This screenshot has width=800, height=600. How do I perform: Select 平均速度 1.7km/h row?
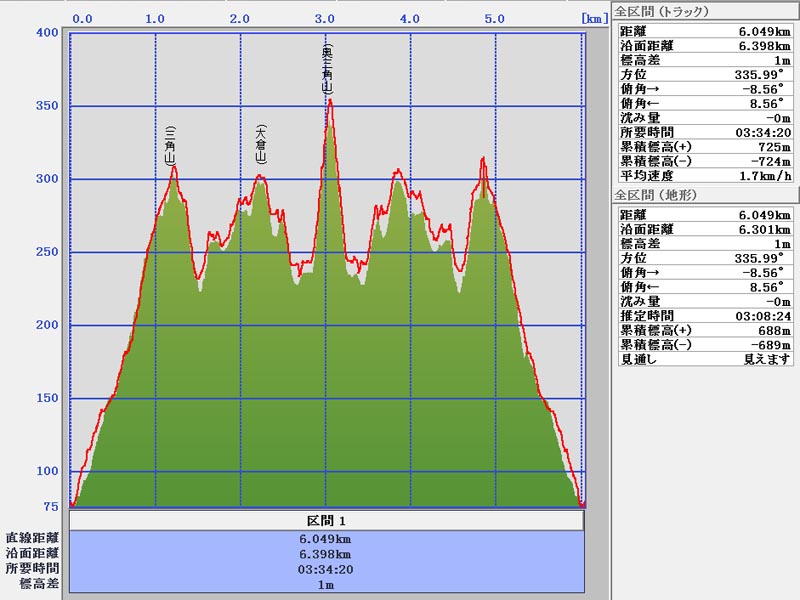click(704, 175)
